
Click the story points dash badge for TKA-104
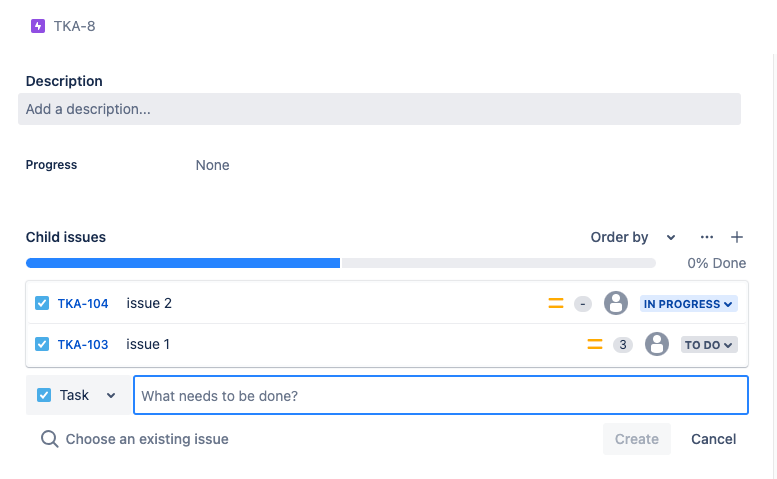point(583,304)
